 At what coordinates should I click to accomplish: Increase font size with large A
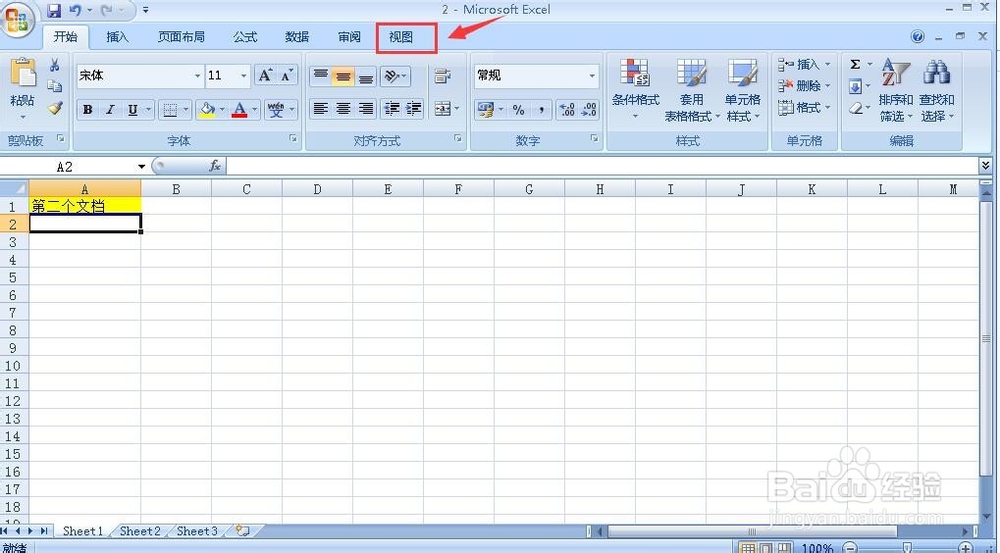[265, 75]
